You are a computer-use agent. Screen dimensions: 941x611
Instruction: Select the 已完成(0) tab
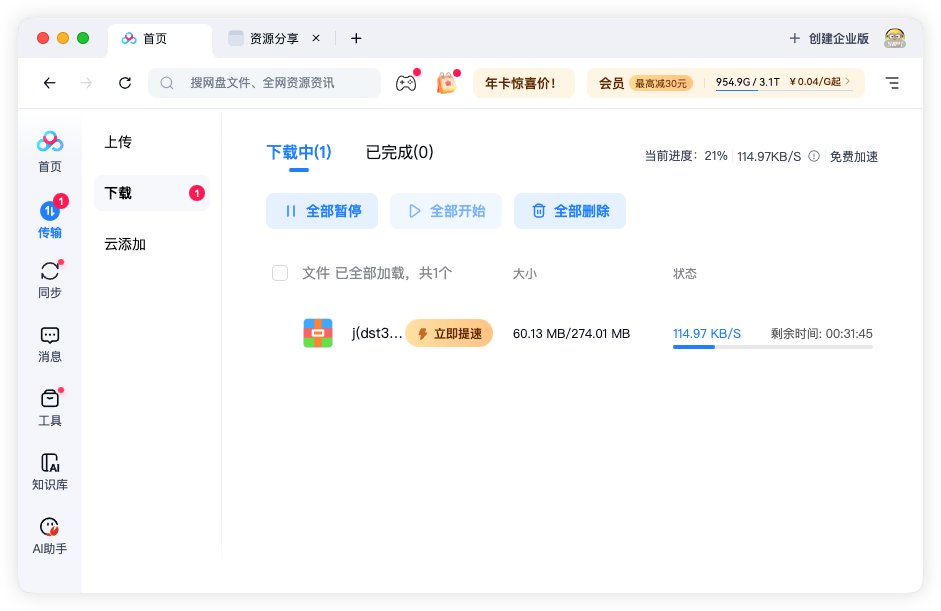point(400,152)
